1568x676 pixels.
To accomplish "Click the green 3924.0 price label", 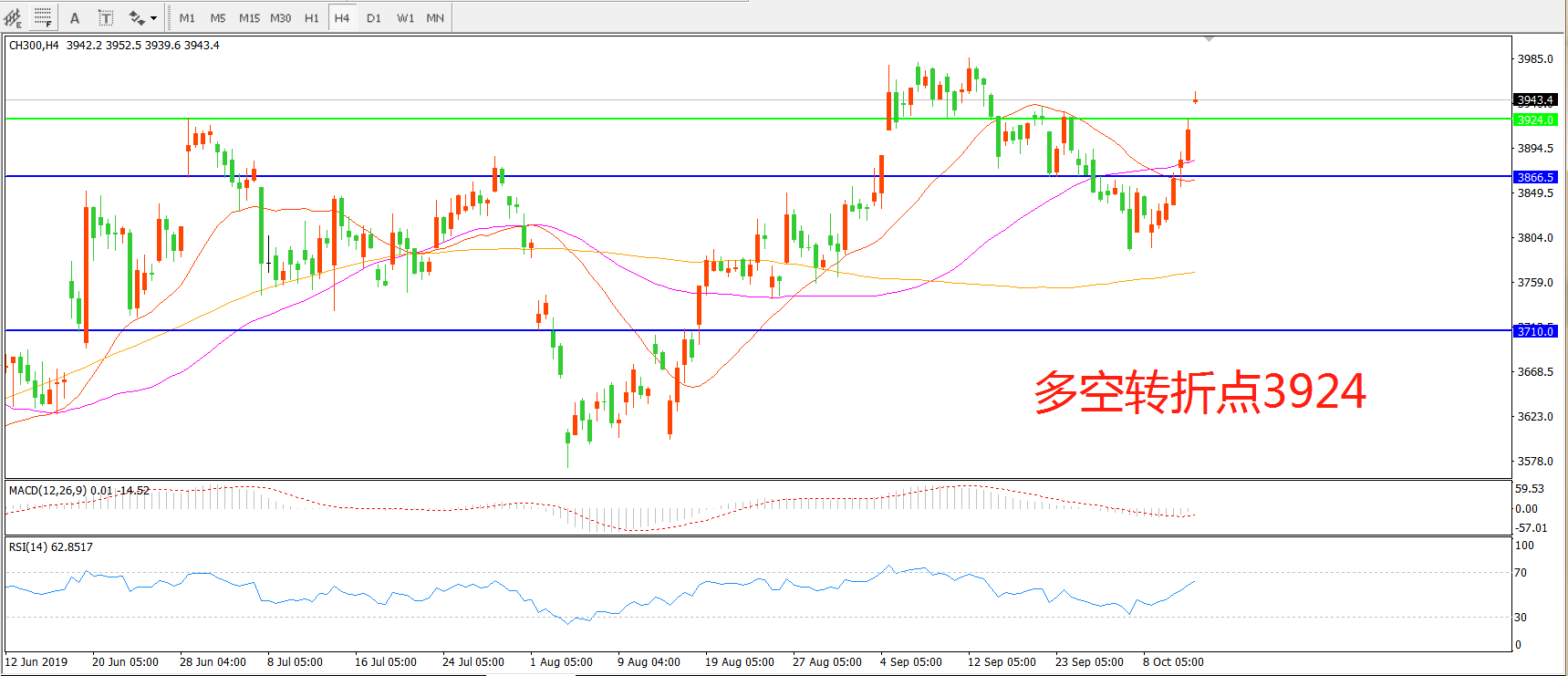I will (1535, 120).
